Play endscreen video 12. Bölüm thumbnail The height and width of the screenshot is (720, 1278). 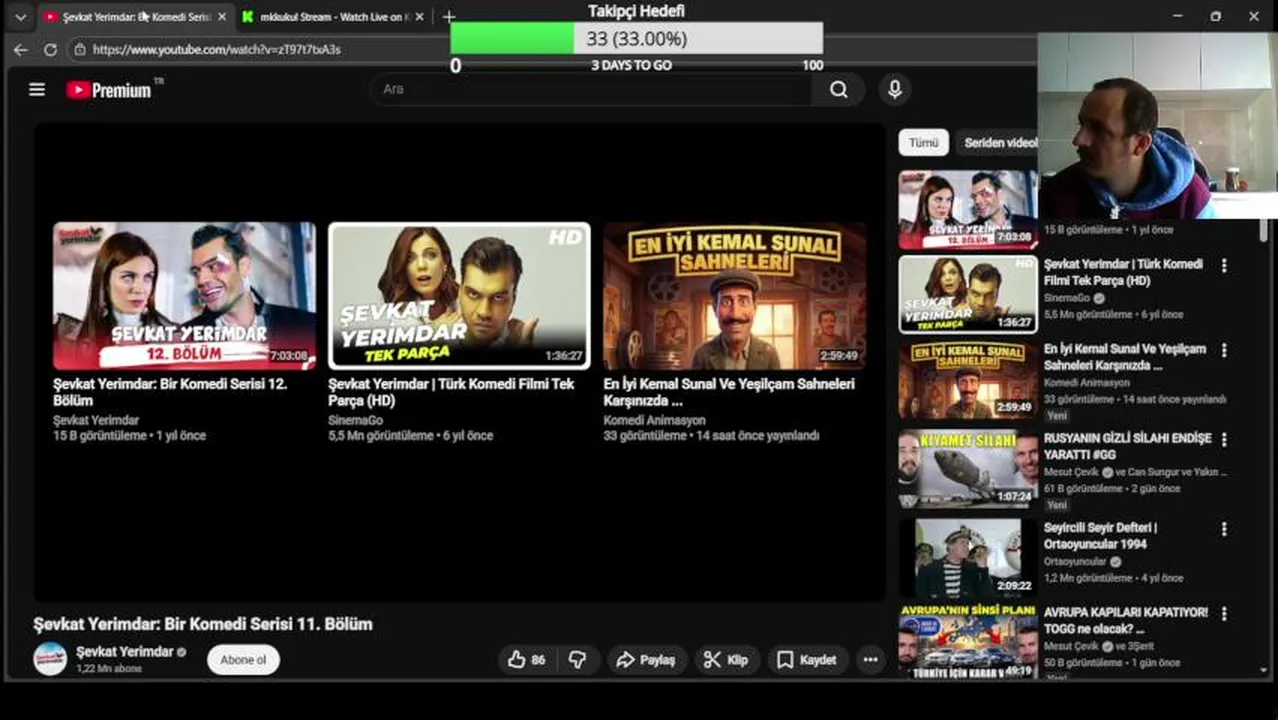(185, 296)
